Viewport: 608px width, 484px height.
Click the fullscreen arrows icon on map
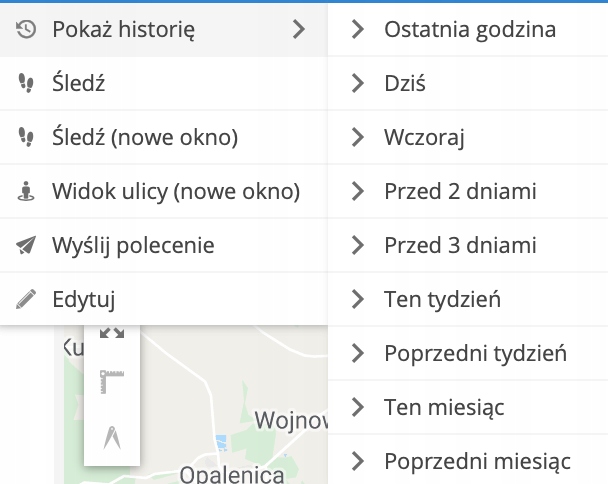112,332
